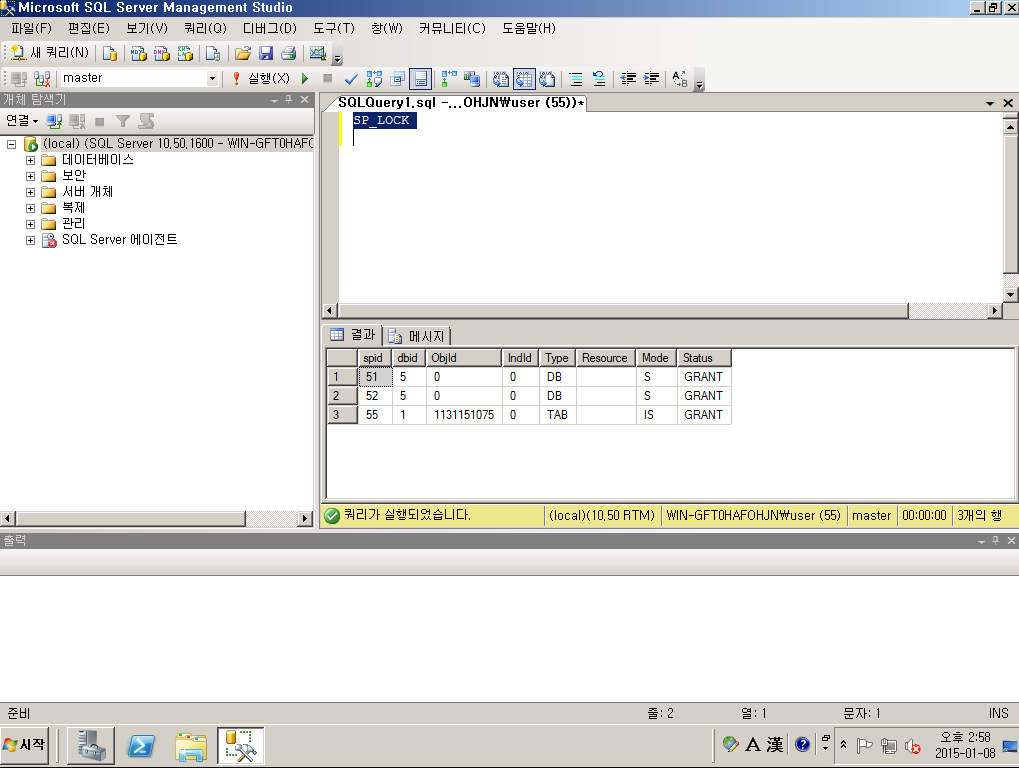Open the Activity Monitor icon

coord(318,53)
